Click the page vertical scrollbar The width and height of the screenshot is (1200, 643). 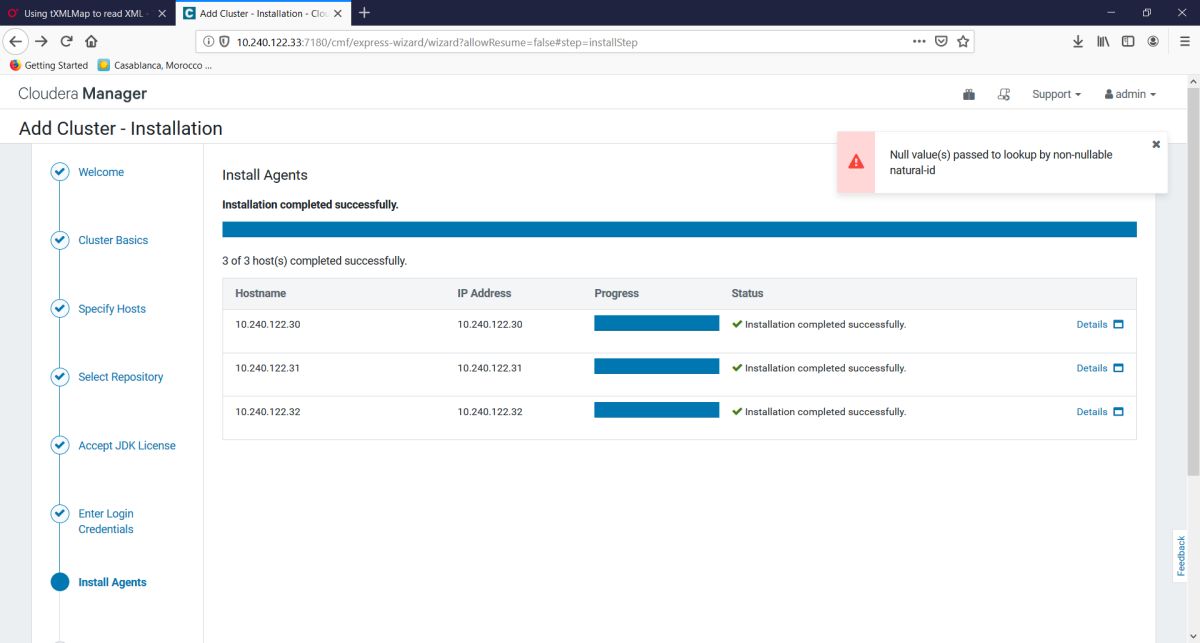1193,280
